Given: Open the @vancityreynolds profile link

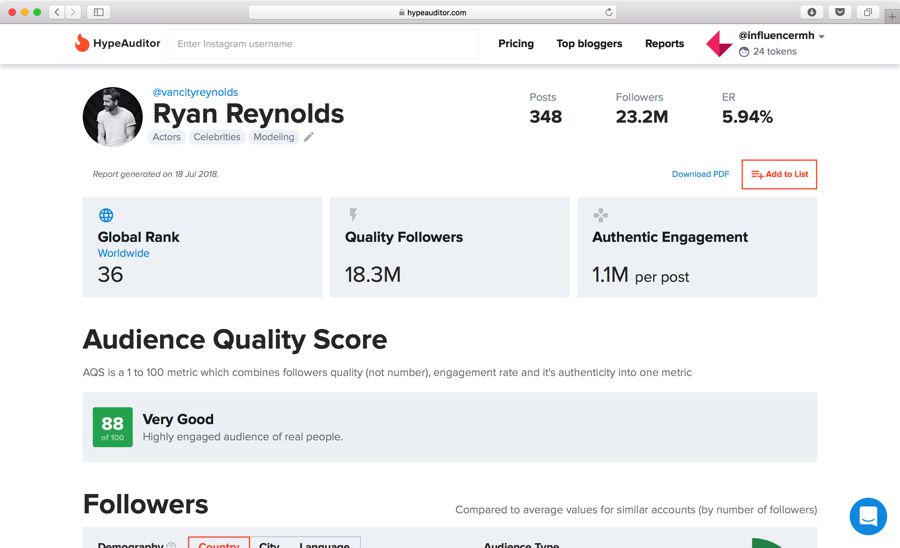Looking at the screenshot, I should coord(195,92).
